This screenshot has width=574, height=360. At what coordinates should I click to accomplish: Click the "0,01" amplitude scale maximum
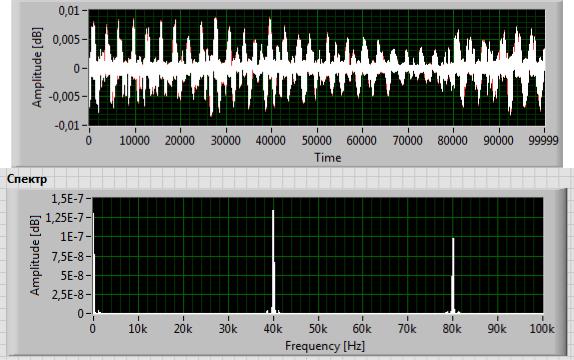tap(68, 11)
